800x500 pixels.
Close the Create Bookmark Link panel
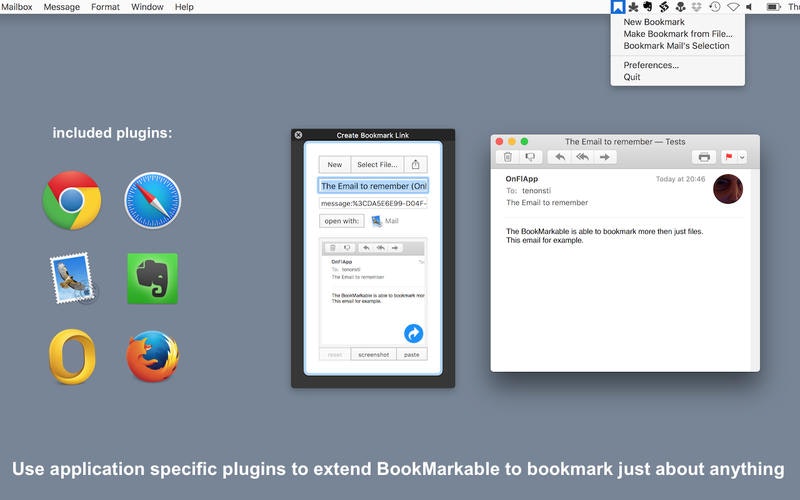[298, 135]
